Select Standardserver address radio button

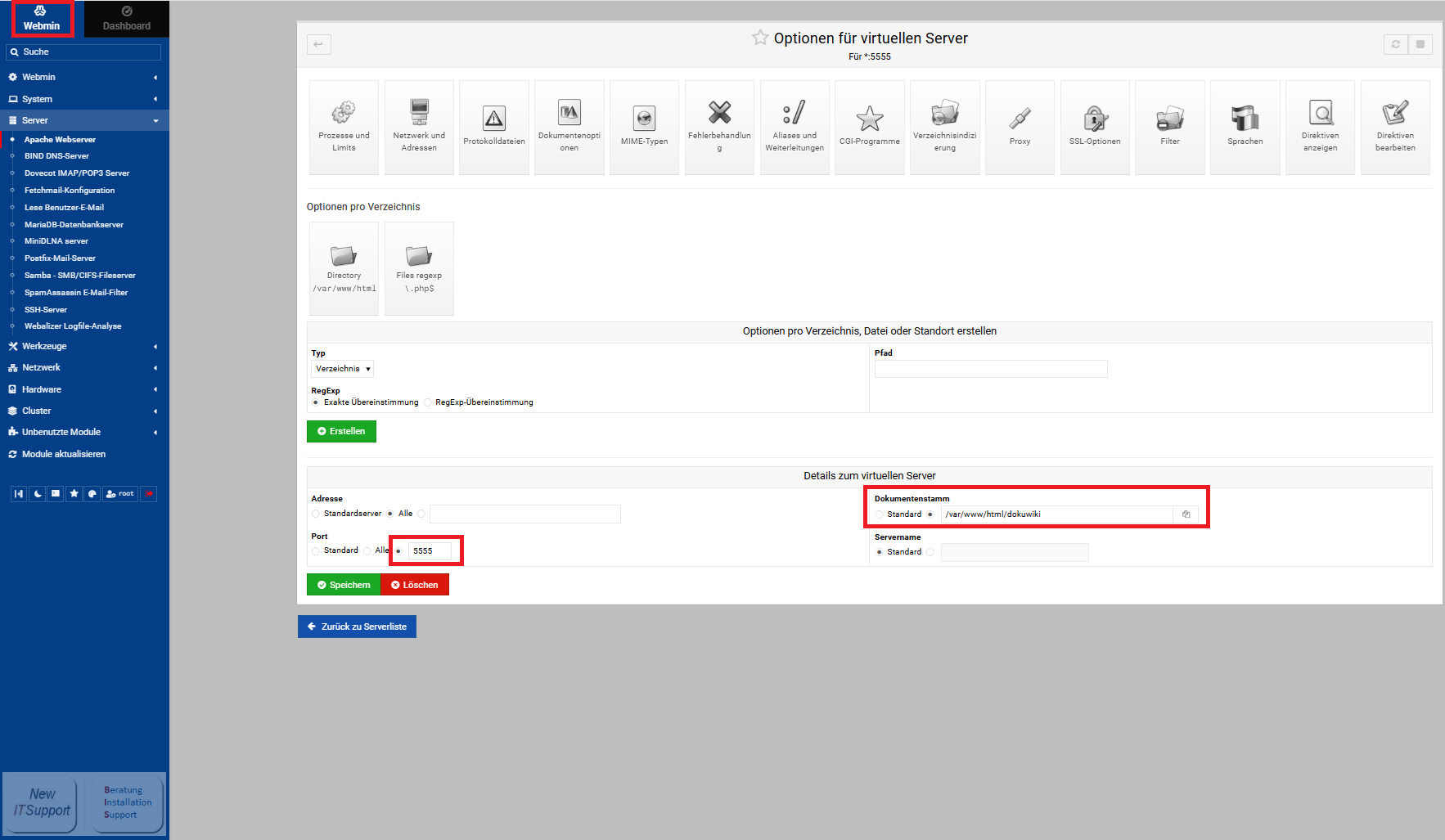tap(316, 514)
